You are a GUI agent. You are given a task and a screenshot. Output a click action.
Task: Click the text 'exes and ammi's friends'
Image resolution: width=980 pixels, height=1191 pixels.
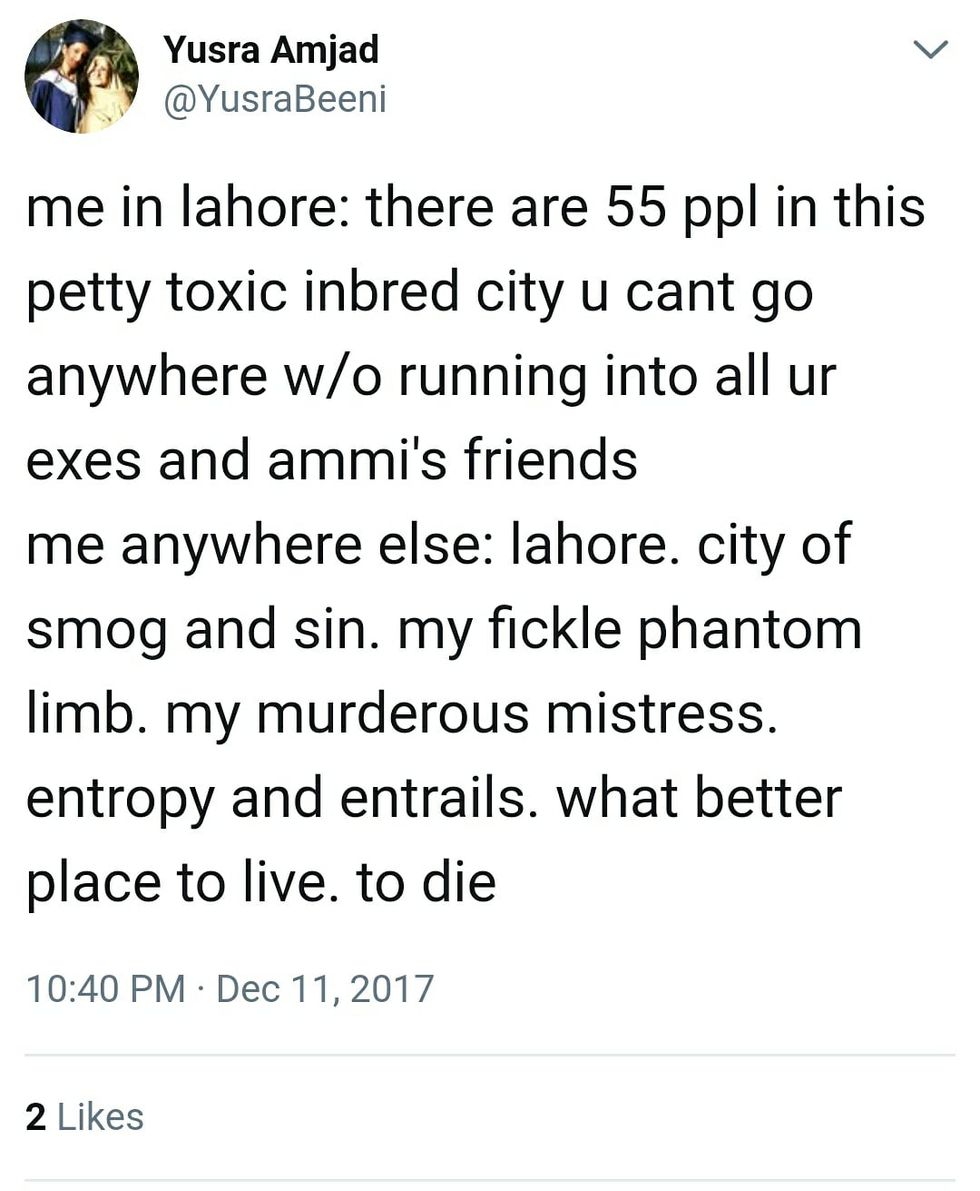click(x=331, y=460)
